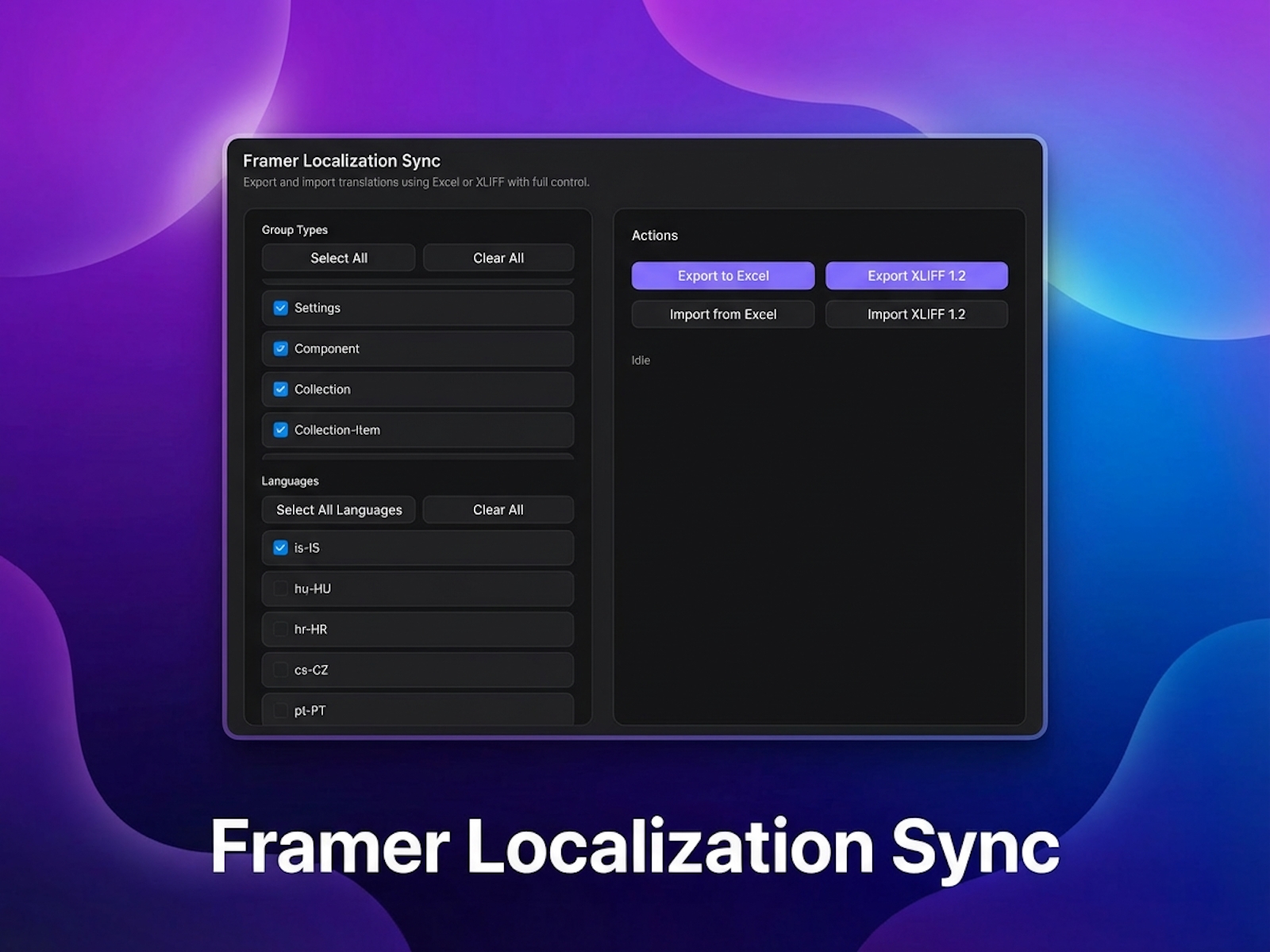Export translations to Excel
Screen dimensions: 1270x952
(x=722, y=275)
